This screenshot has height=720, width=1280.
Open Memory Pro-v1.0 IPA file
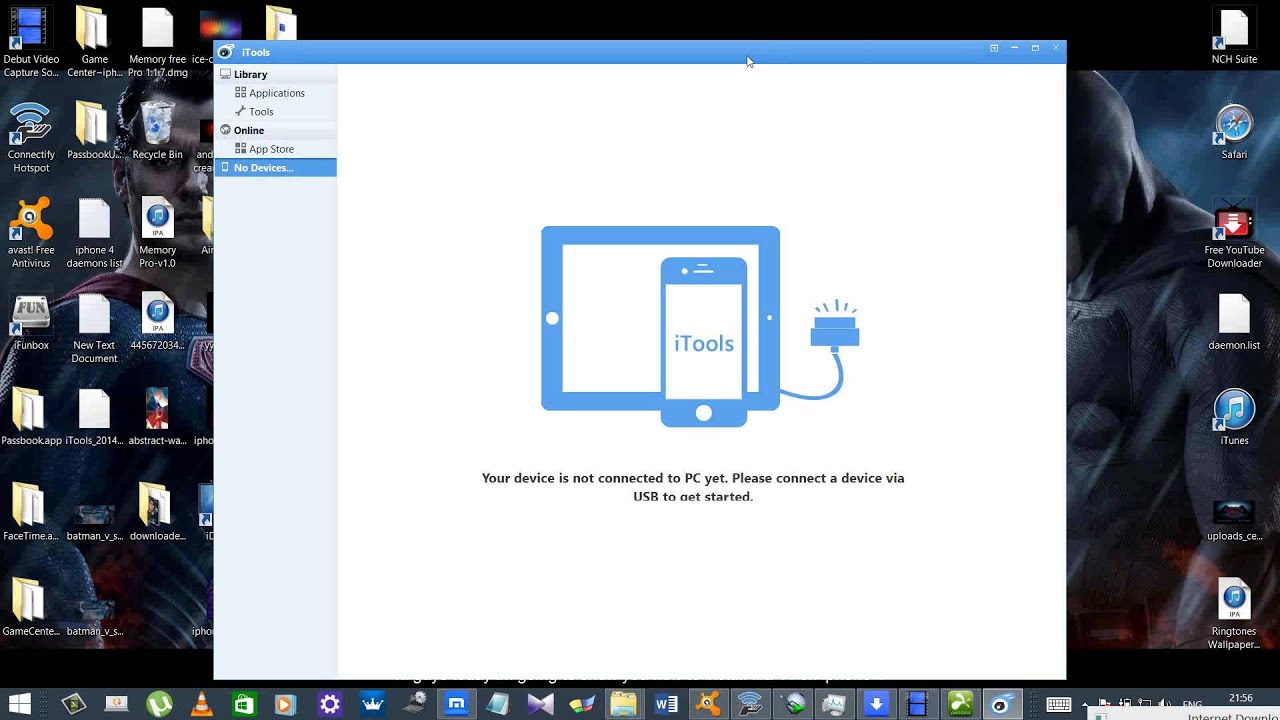pos(157,234)
